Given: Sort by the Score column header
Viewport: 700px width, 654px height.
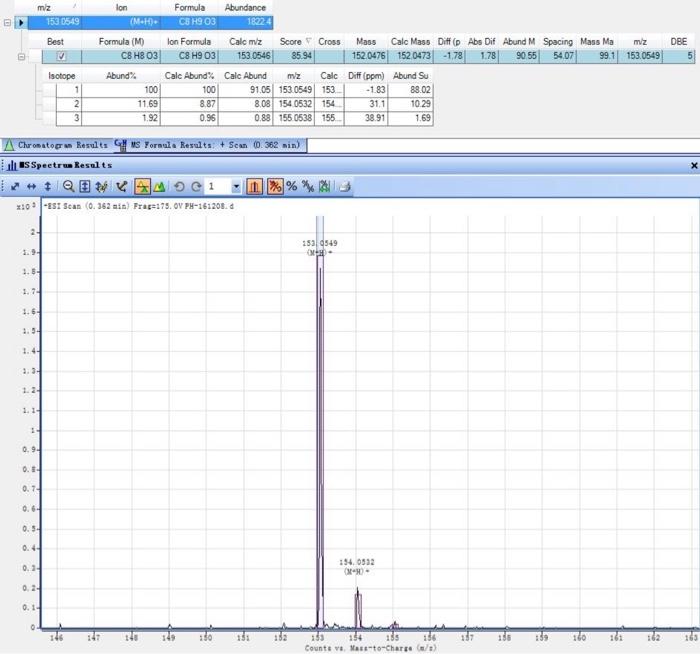Looking at the screenshot, I should (x=295, y=42).
